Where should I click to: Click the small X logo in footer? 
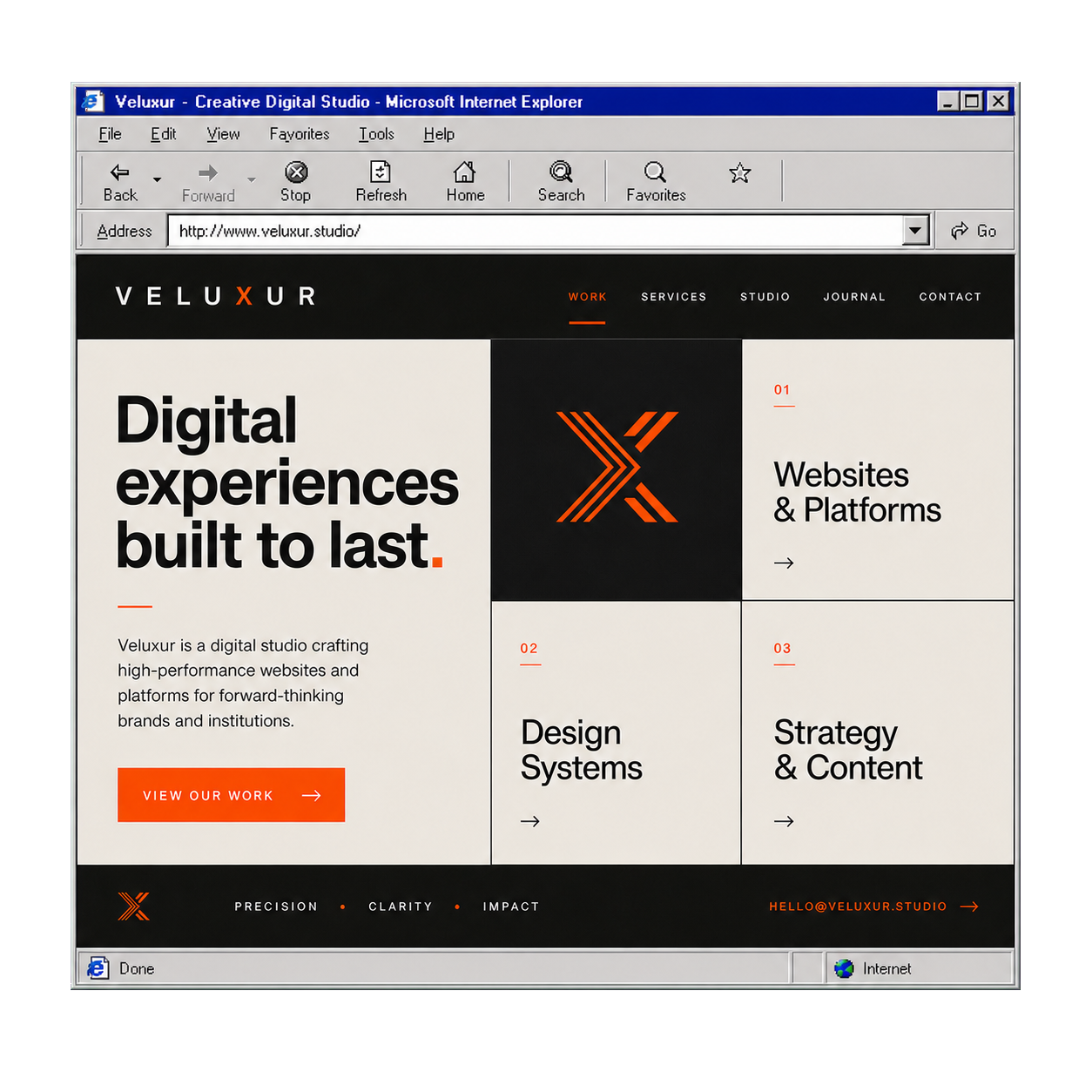click(x=134, y=907)
